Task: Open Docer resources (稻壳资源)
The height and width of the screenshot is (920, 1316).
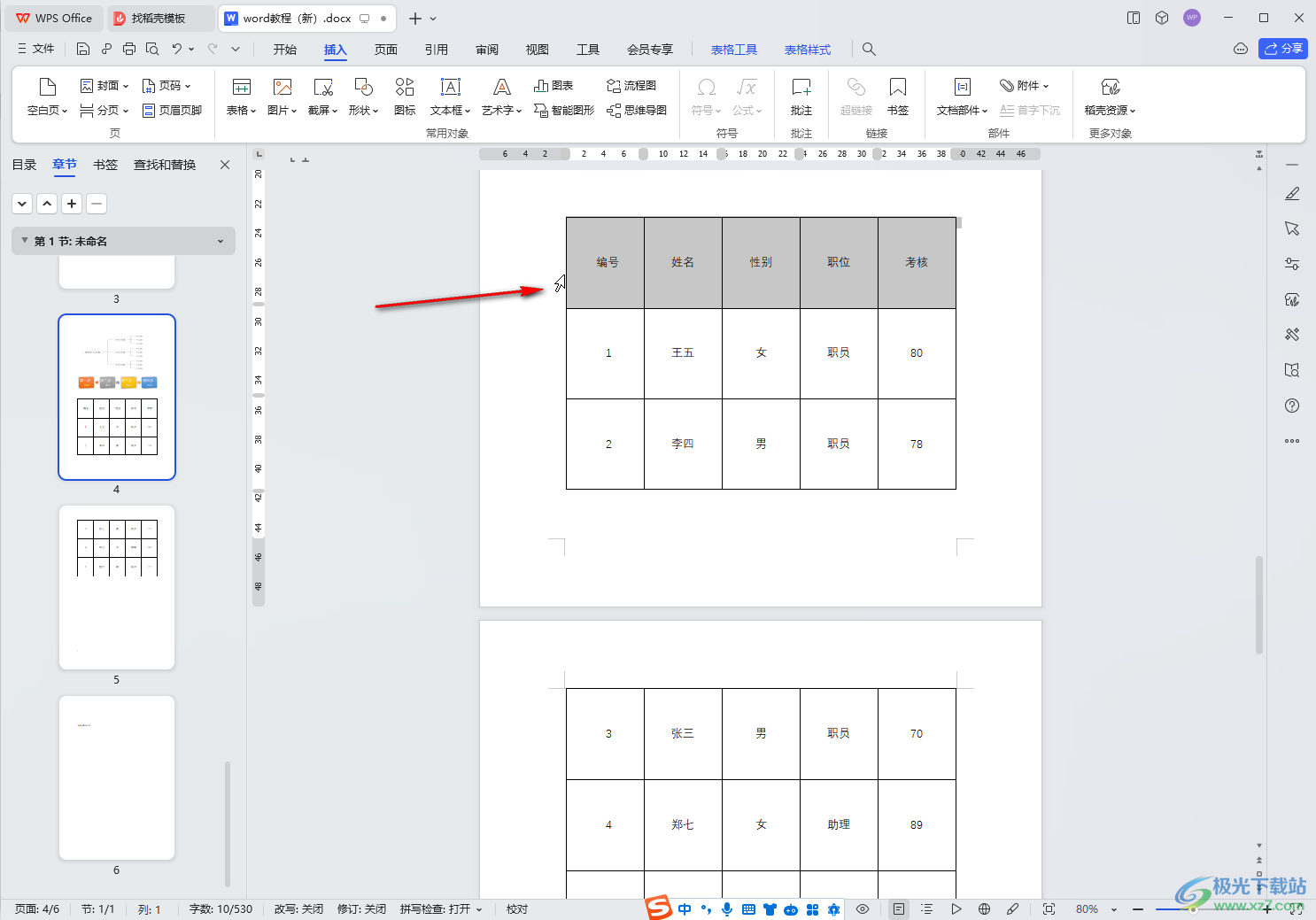Action: click(x=1110, y=97)
